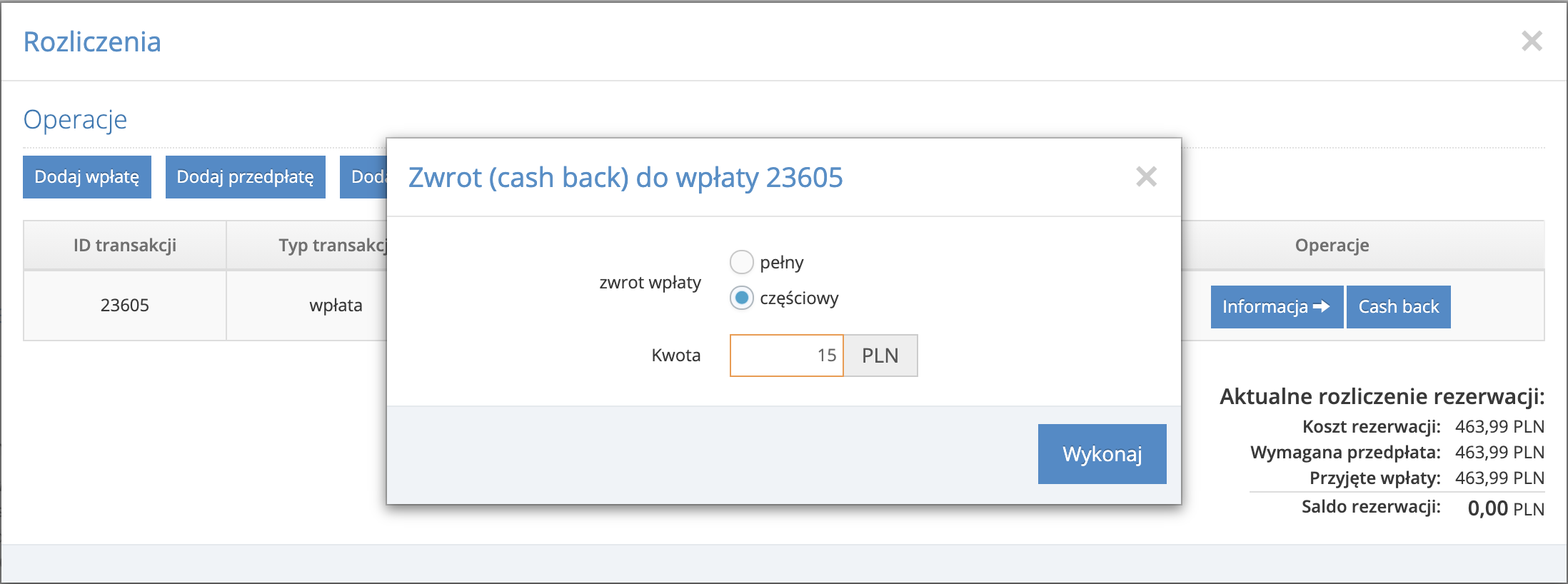Click the partially hidden "Dod" button
This screenshot has height=584, width=1568.
pos(363,177)
